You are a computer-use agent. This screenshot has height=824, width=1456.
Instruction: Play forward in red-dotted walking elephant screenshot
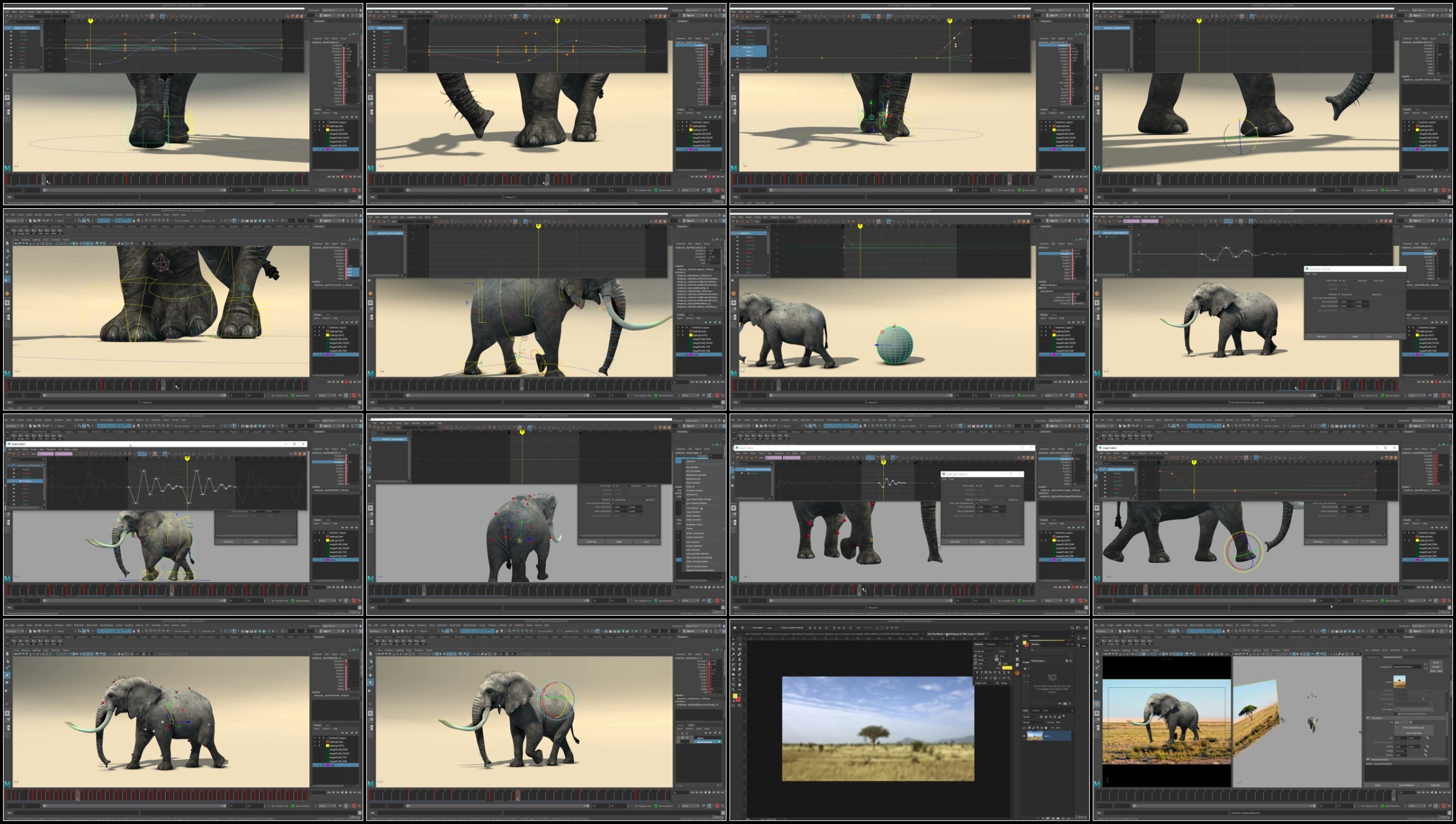[346, 793]
